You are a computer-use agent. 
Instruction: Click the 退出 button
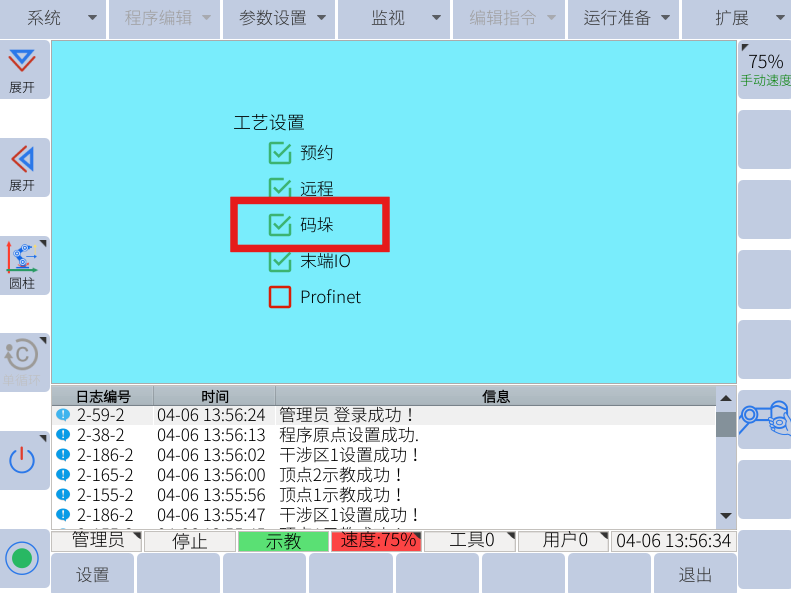point(695,575)
